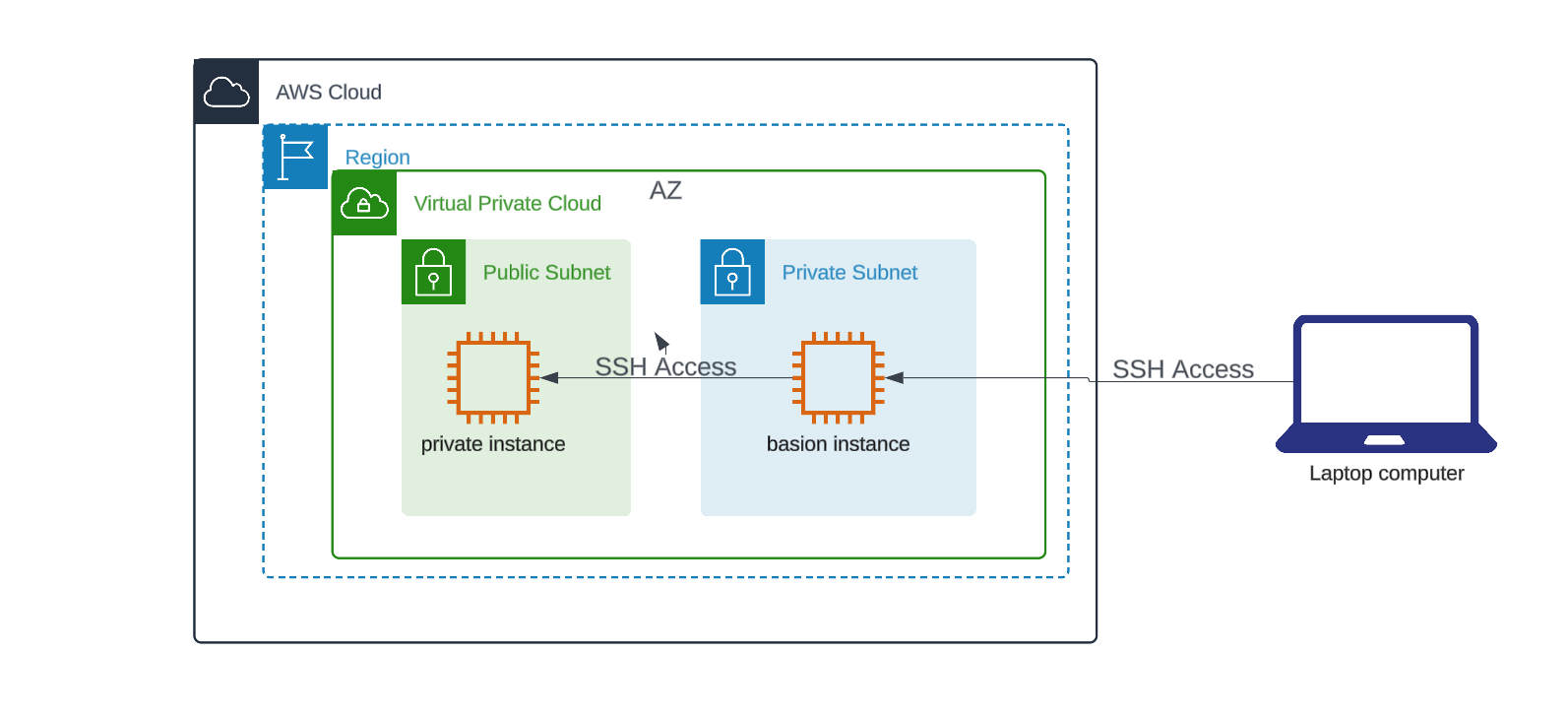Image resolution: width=1568 pixels, height=718 pixels.
Task: Select the Public Subnet lock icon
Action: click(433, 272)
